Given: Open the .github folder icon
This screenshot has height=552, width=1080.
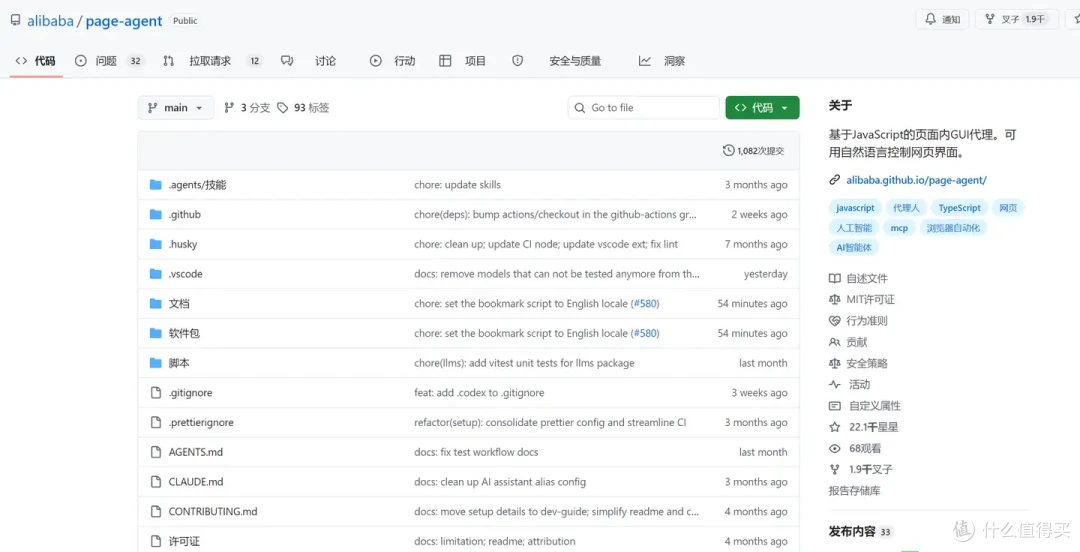Looking at the screenshot, I should click(156, 214).
